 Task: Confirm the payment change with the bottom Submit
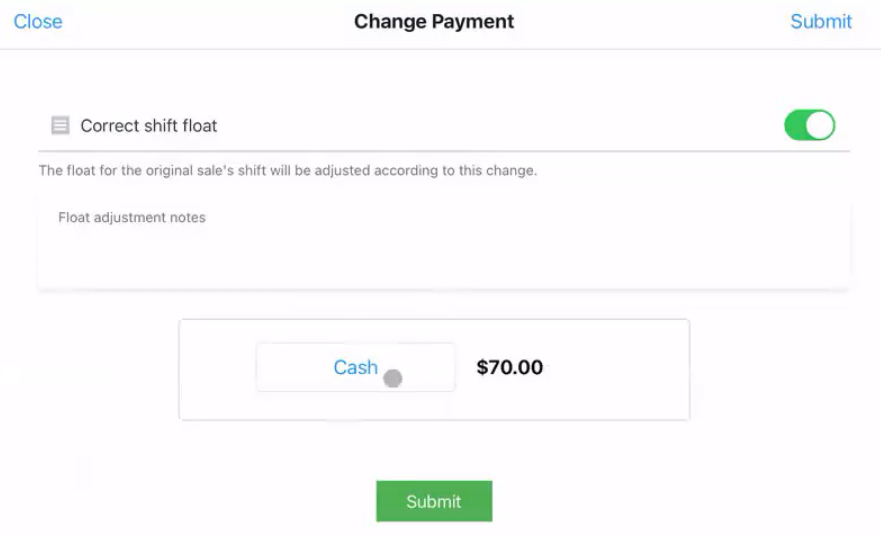tap(433, 502)
